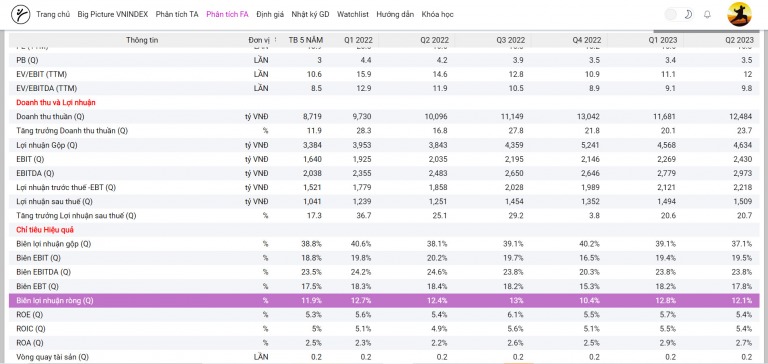This screenshot has height=364, width=768.
Task: Switch to Phân tích TA
Action: [x=177, y=14]
